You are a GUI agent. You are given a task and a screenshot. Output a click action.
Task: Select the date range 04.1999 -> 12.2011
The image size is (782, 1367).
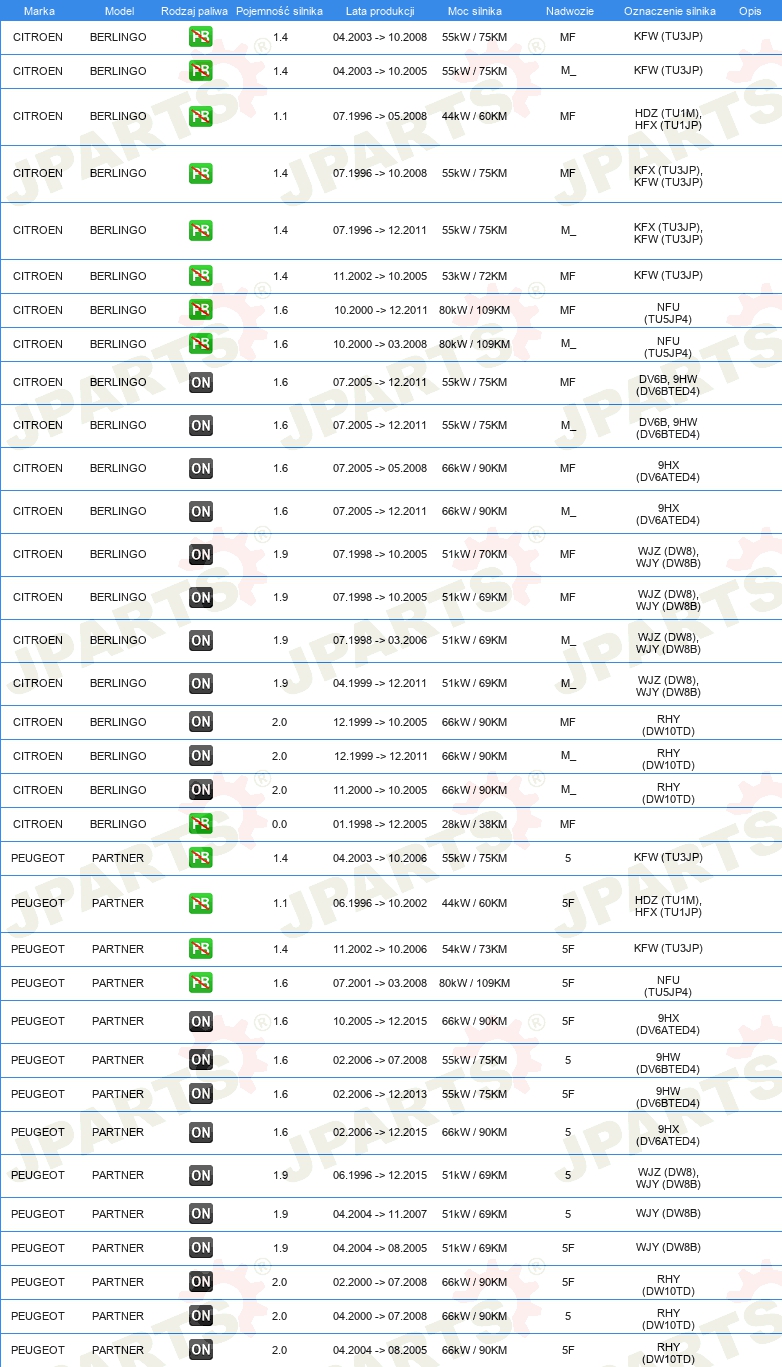tap(380, 683)
